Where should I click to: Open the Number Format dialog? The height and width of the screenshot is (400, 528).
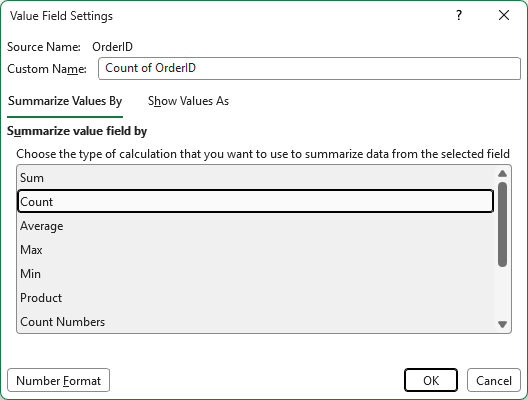[x=59, y=380]
